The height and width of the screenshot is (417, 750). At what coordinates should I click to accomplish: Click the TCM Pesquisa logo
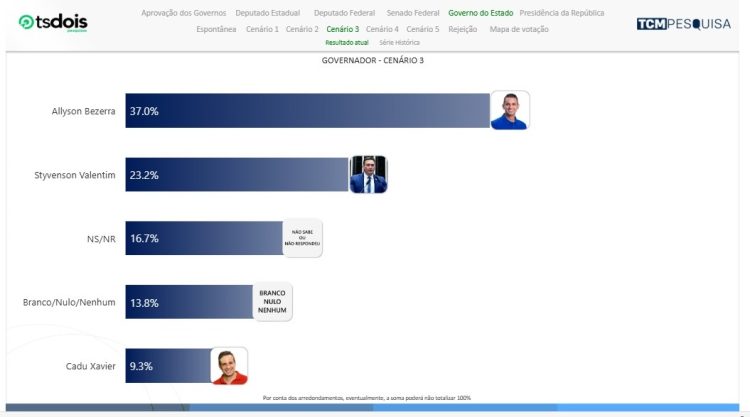point(683,23)
